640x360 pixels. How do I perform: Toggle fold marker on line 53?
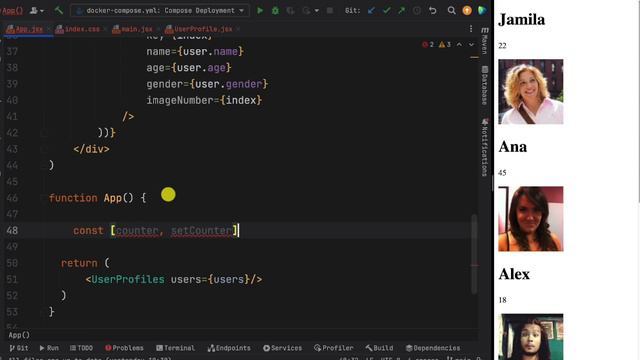tap(44, 312)
